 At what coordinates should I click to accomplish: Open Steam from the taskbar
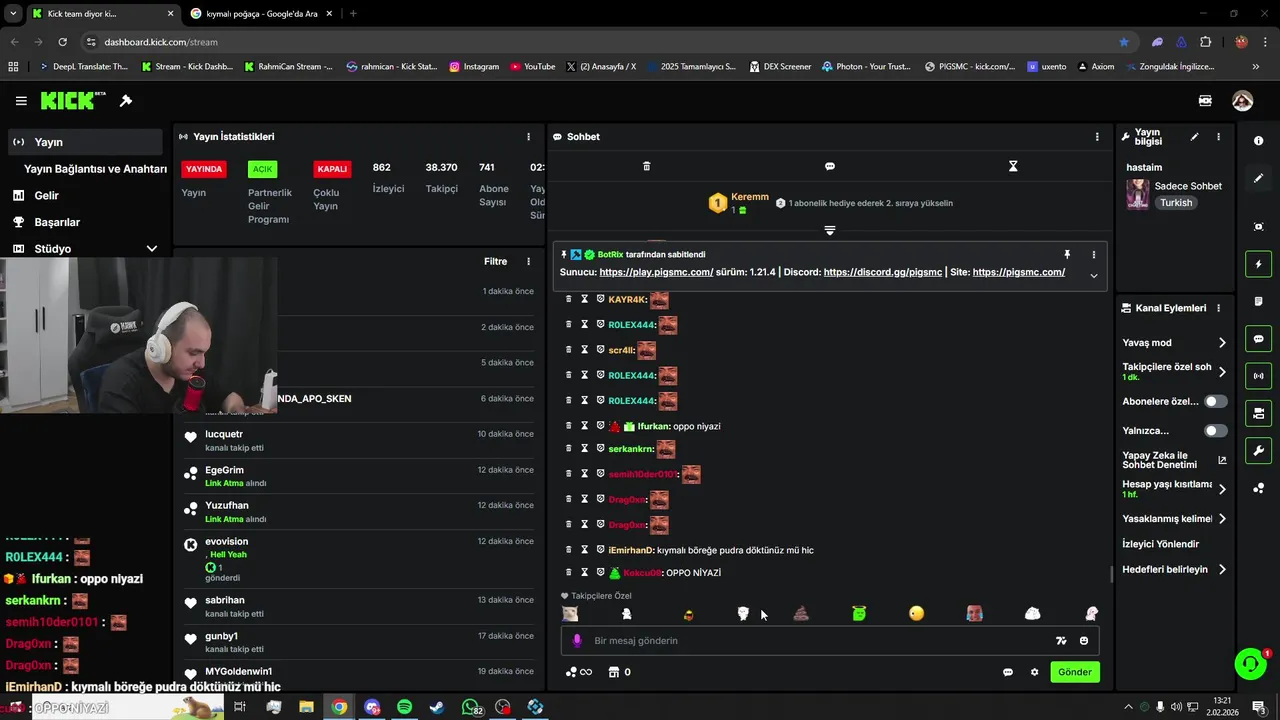(437, 707)
